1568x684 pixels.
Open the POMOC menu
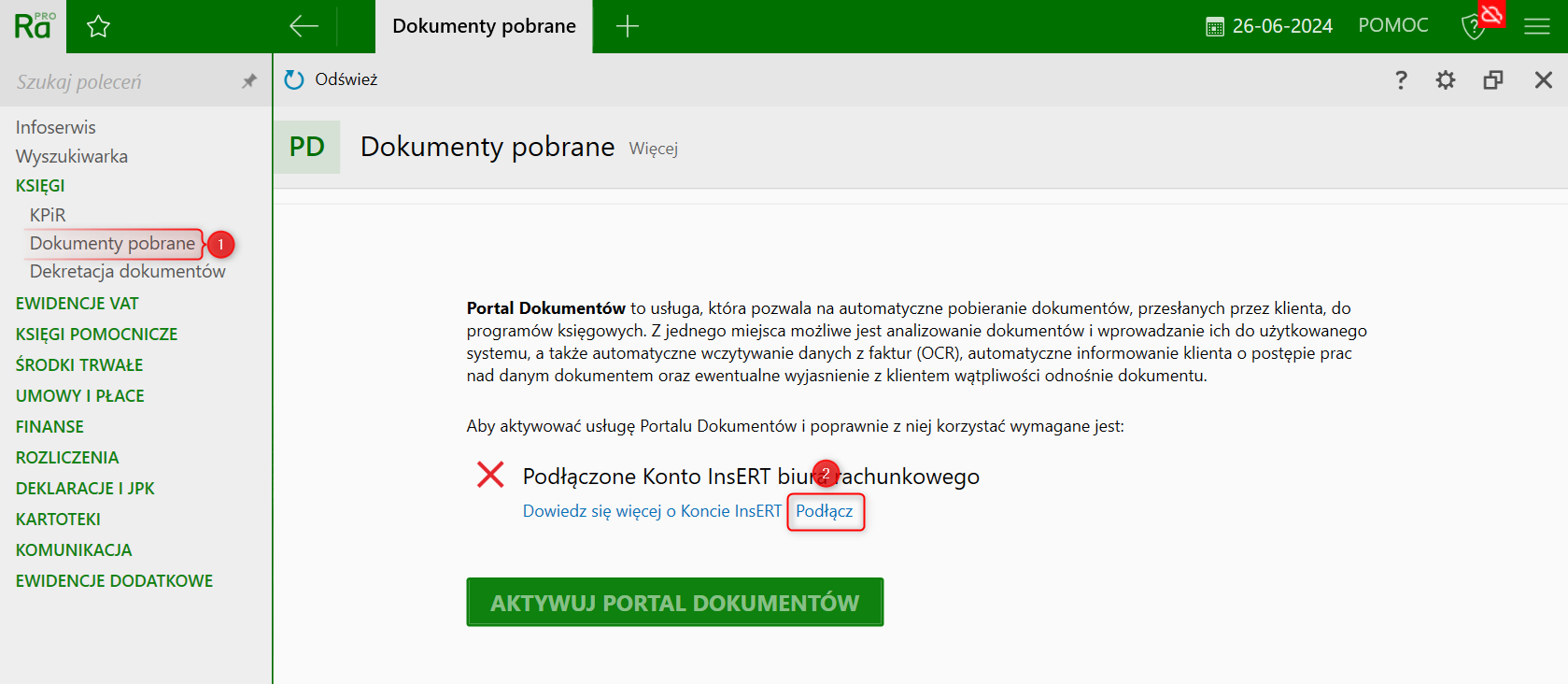tap(1392, 26)
